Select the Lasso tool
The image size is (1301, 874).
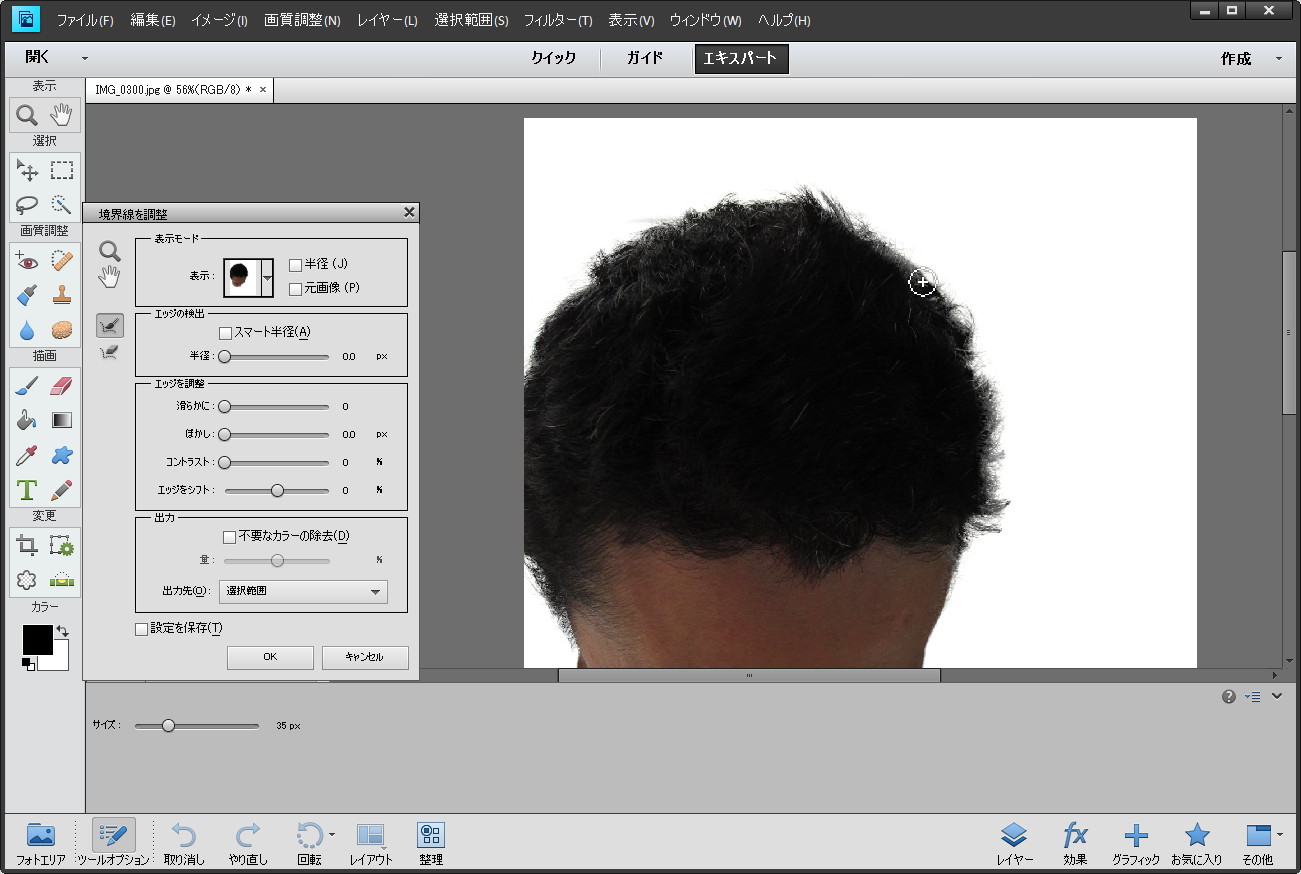pyautogui.click(x=27, y=204)
